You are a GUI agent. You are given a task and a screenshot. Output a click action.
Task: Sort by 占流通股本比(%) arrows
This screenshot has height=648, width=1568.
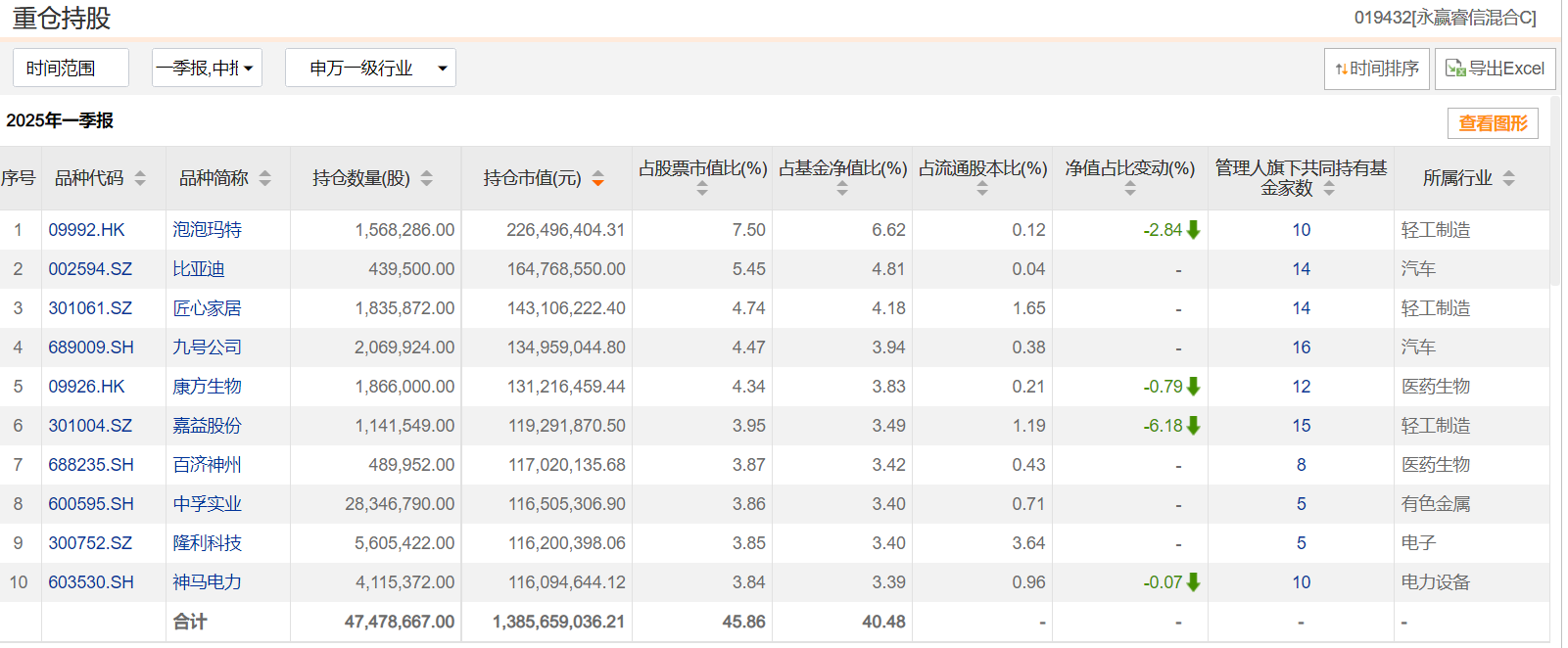982,189
